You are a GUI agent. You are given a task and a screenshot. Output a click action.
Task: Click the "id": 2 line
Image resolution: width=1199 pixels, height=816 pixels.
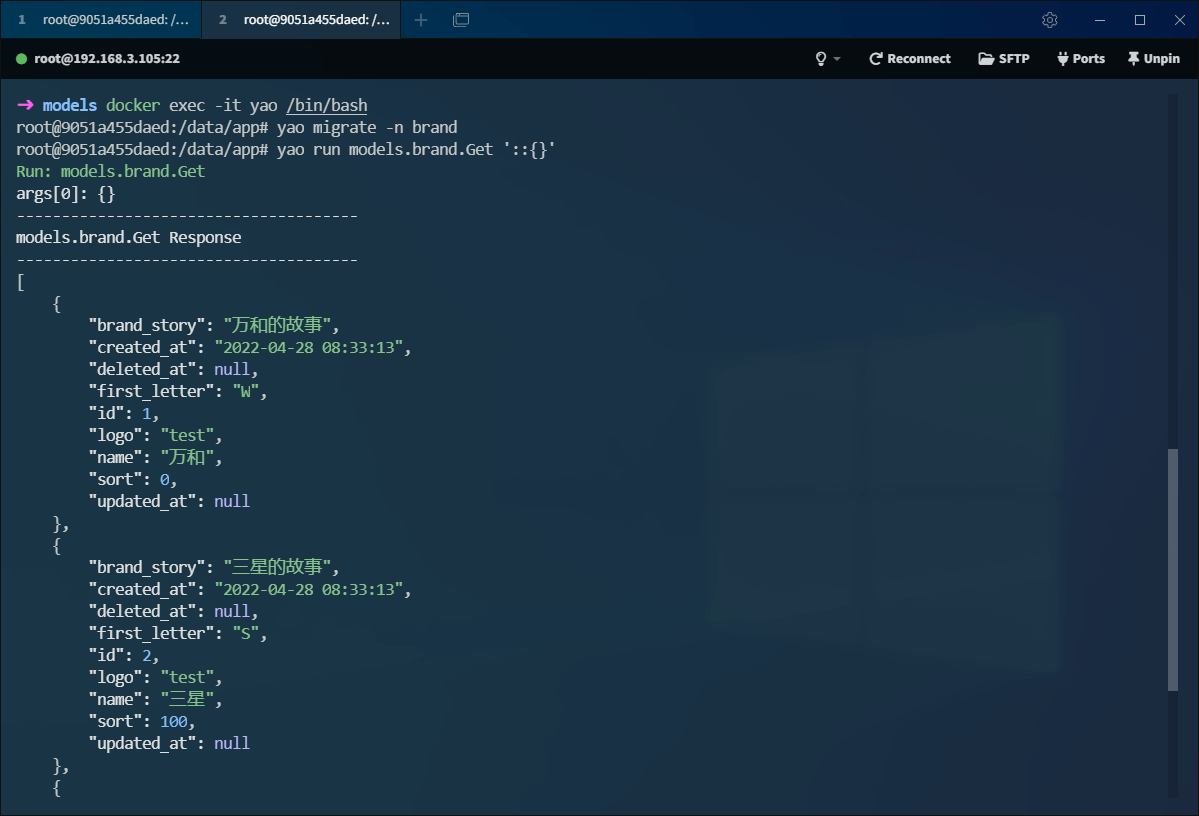pyautogui.click(x=124, y=655)
